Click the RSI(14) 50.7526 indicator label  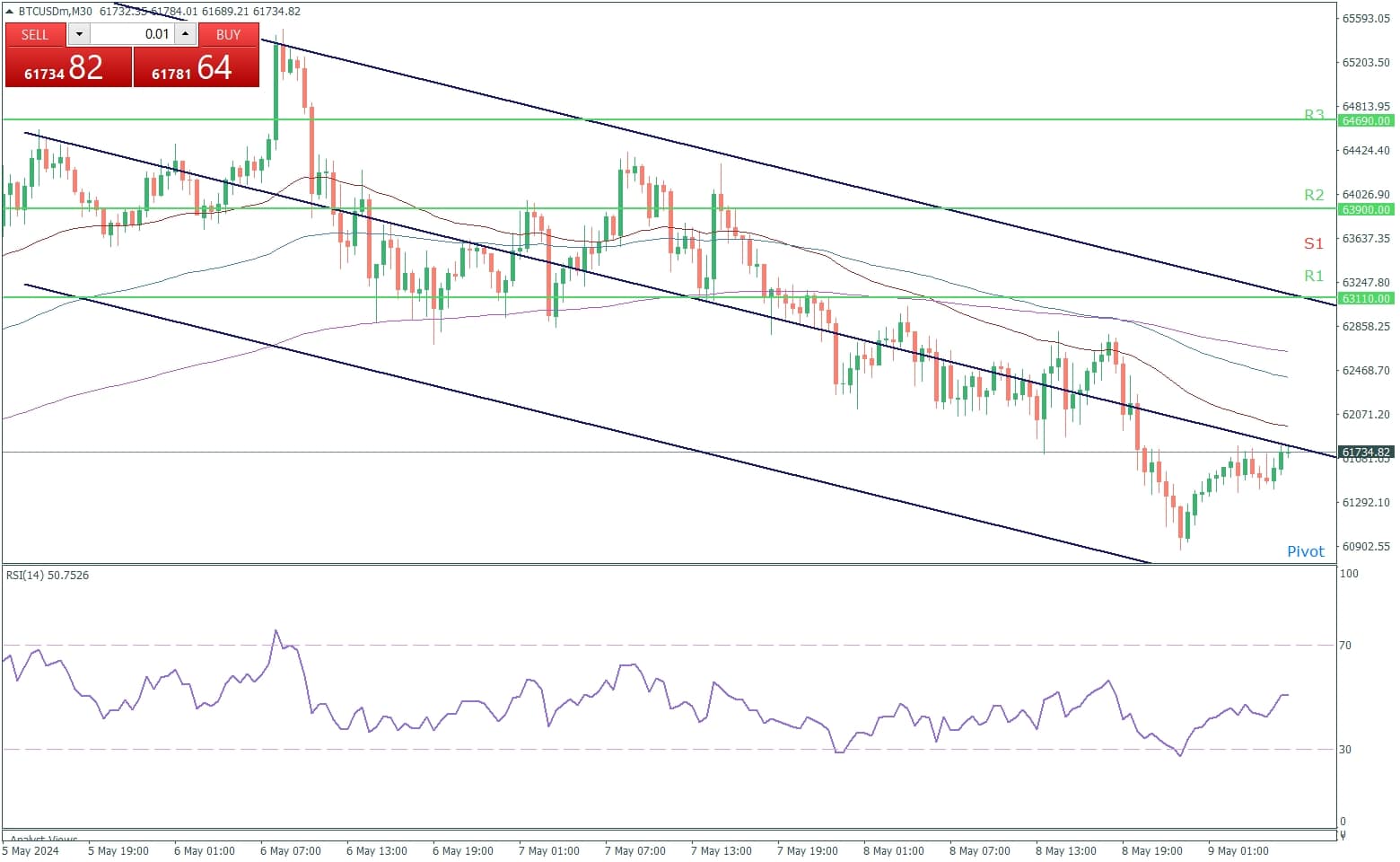(x=48, y=575)
